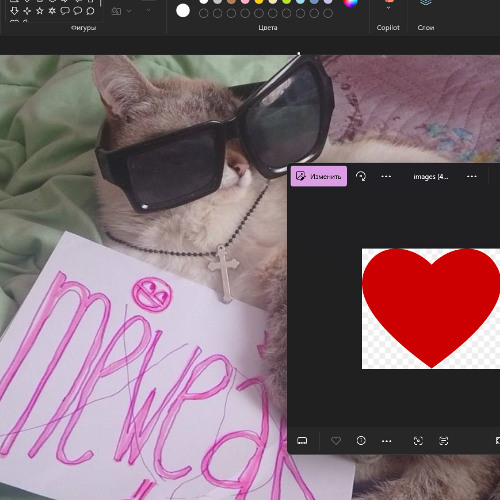The width and height of the screenshot is (500, 500).
Task: Open the three-dot menu next to rotate
Action: pyautogui.click(x=386, y=176)
